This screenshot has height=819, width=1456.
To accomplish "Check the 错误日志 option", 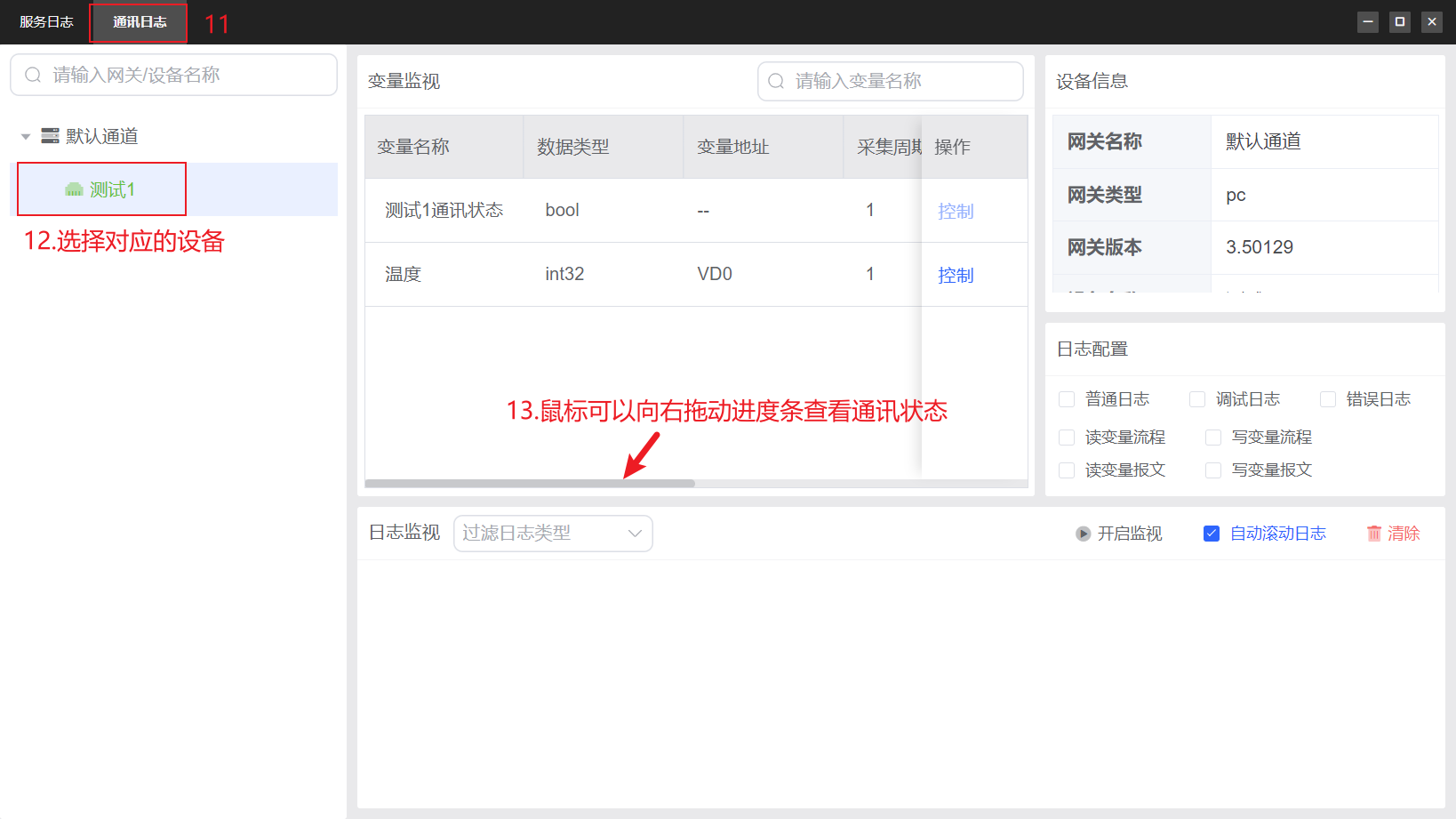I will point(1328,398).
